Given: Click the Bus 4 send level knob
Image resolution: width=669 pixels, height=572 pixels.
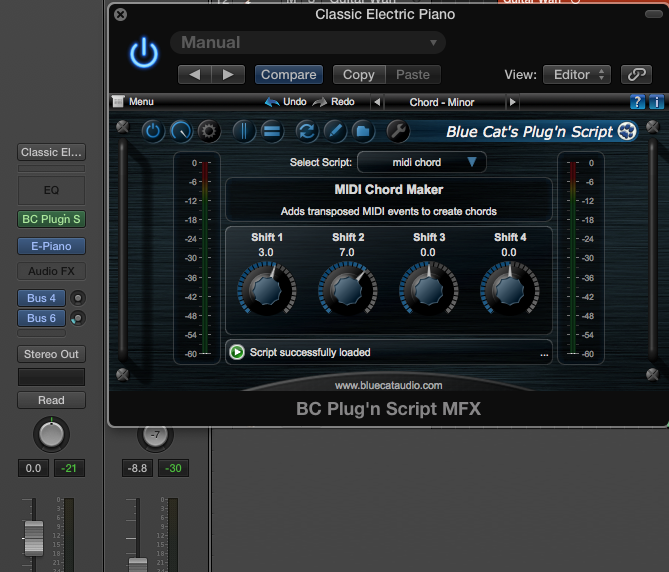Looking at the screenshot, I should pyautogui.click(x=78, y=298).
